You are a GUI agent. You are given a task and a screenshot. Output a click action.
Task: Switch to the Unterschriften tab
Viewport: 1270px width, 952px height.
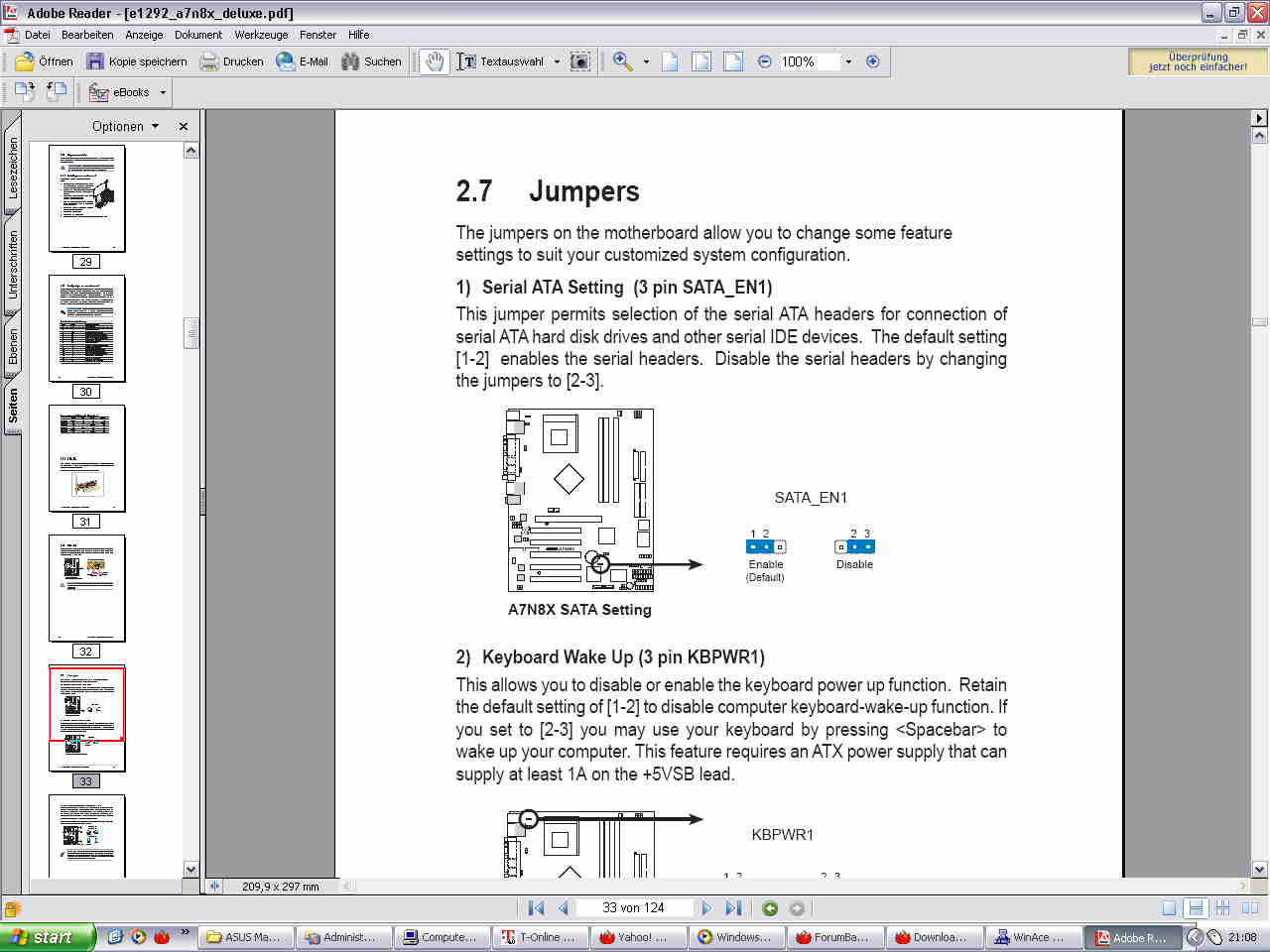(x=13, y=265)
